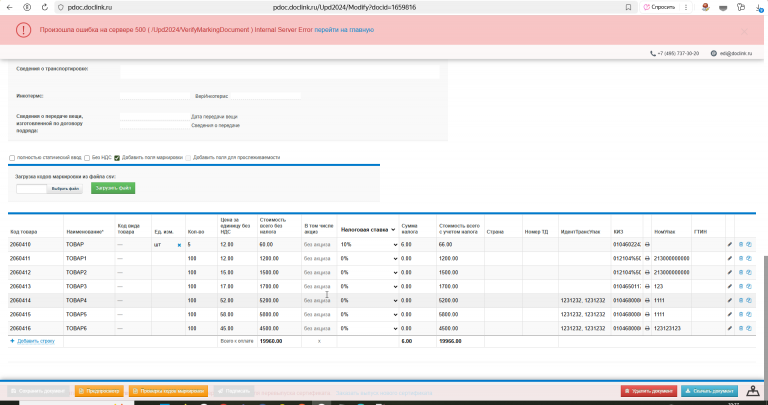Go back with browser back arrow
Viewport: 768px width, 405px height.
coord(9,7)
